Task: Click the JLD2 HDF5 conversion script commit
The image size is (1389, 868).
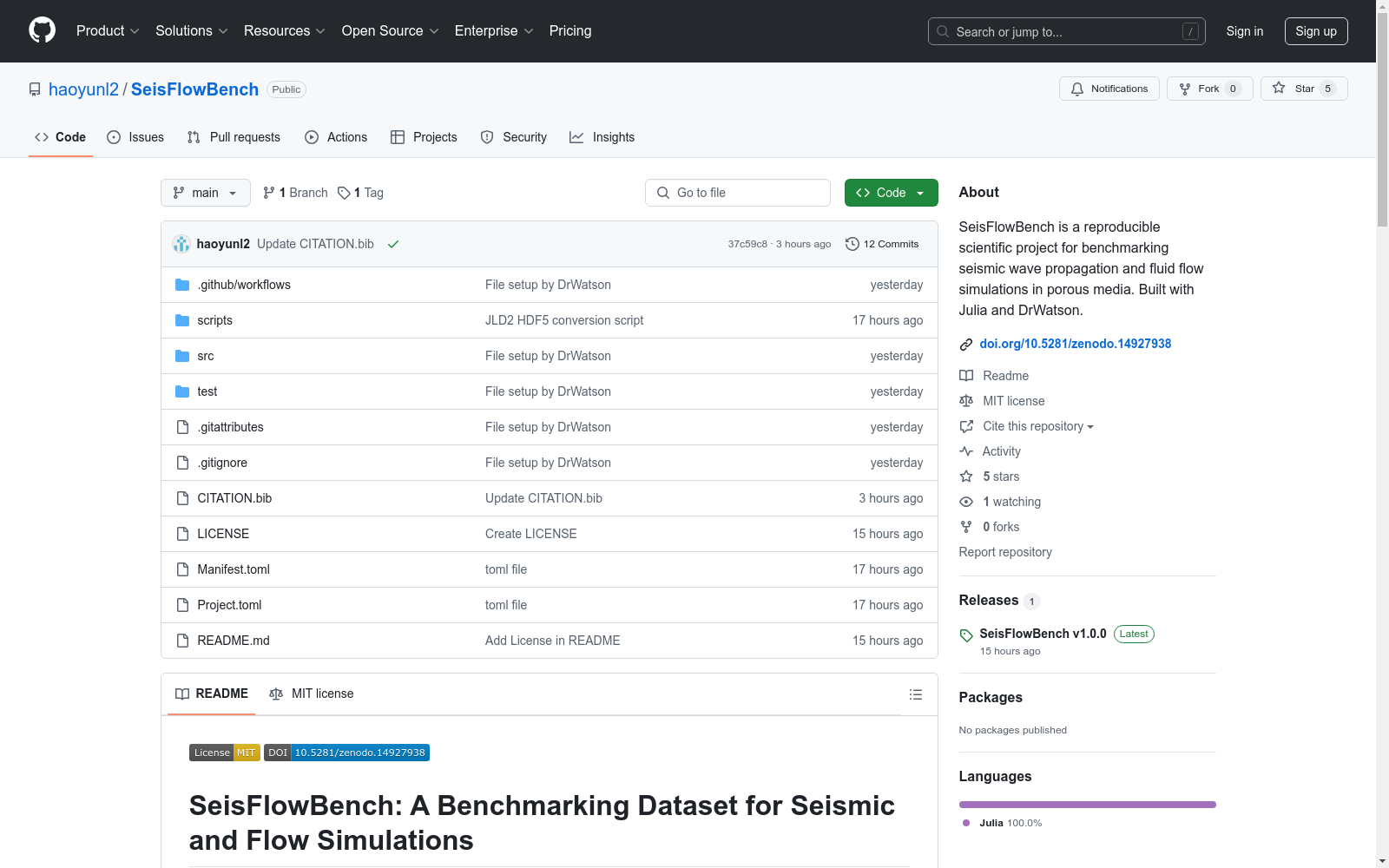Action: pyautogui.click(x=564, y=320)
